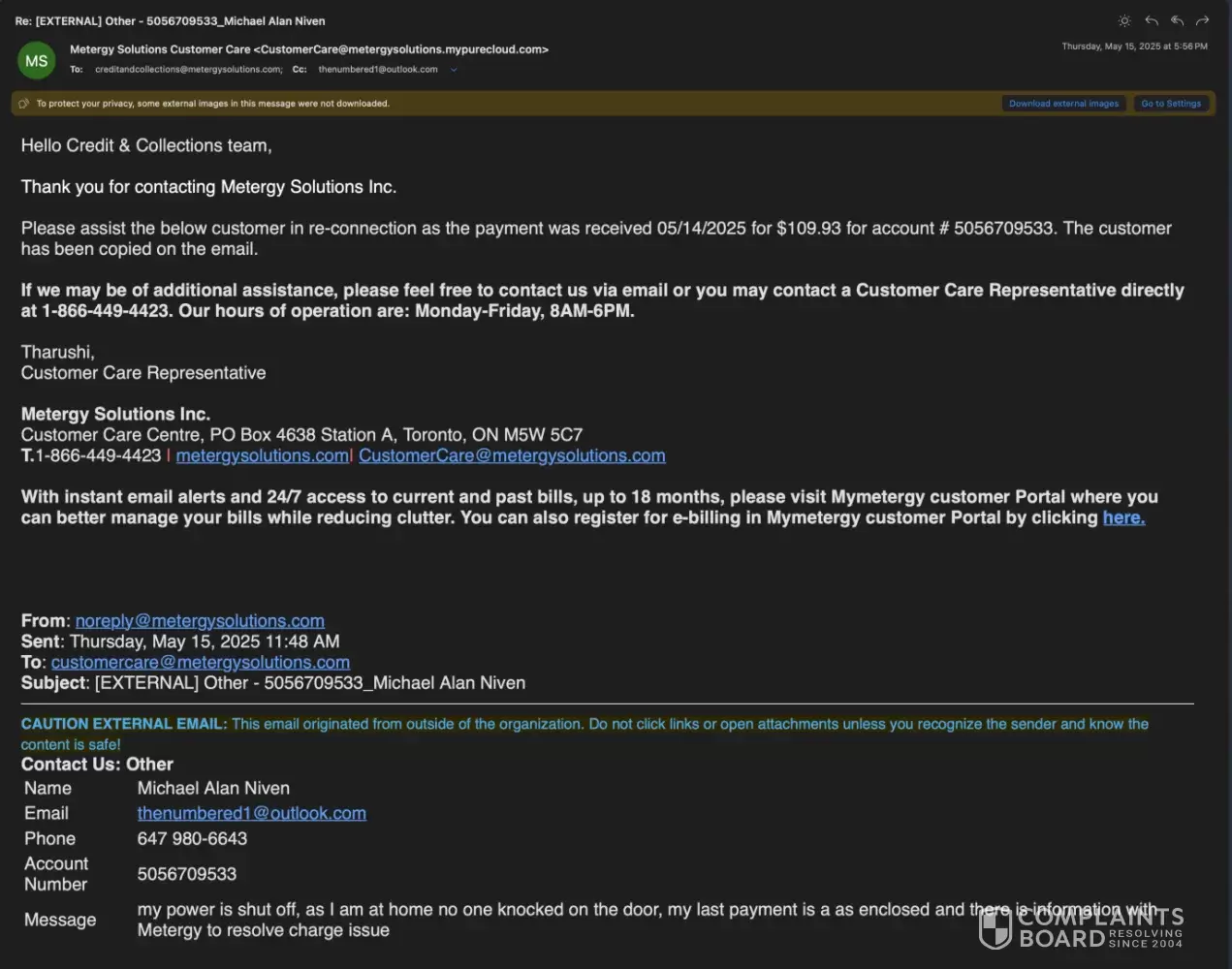Image resolution: width=1232 pixels, height=969 pixels.
Task: Click the Message row label
Action: (60, 920)
